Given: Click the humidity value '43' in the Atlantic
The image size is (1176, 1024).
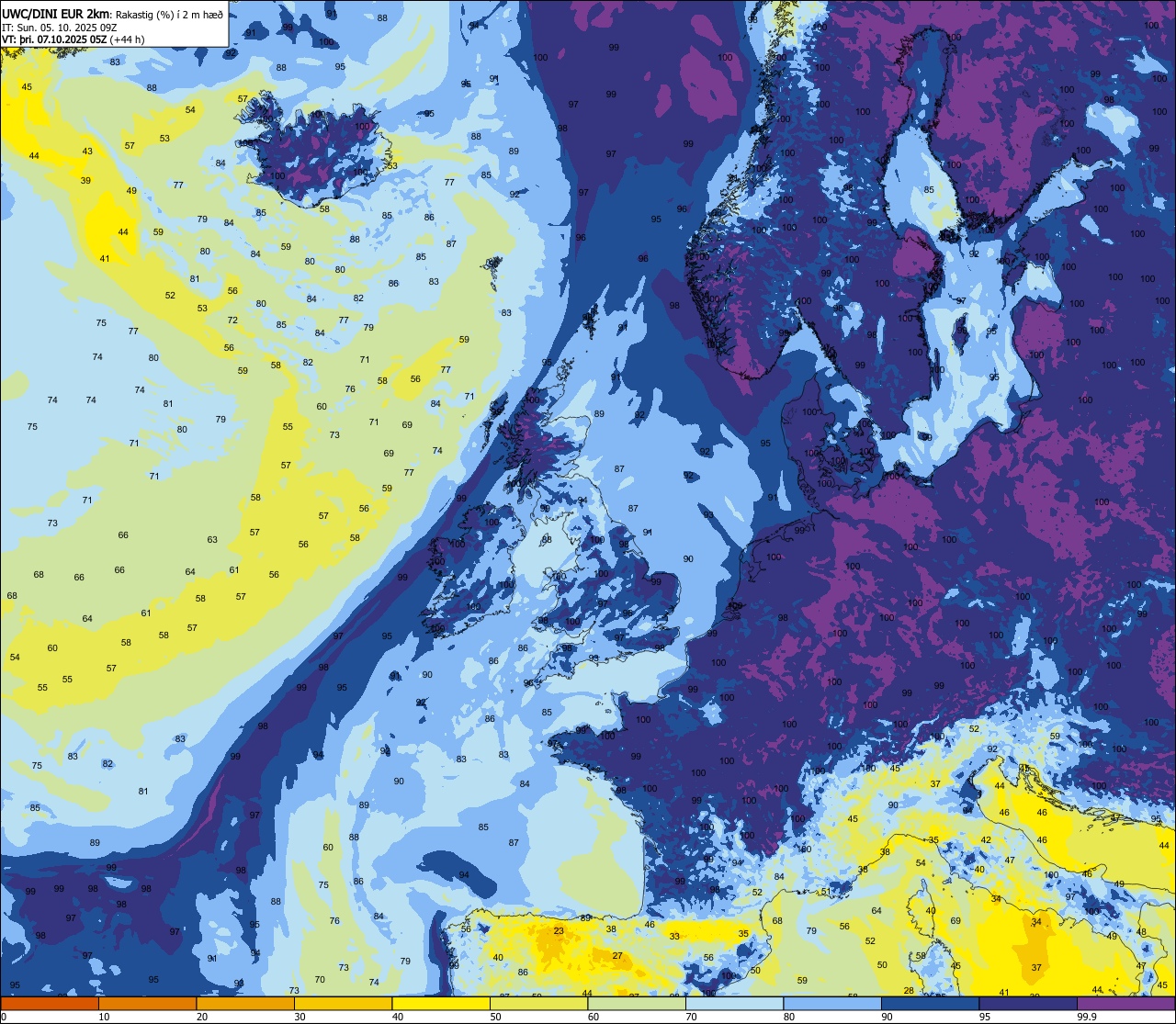Looking at the screenshot, I should coord(87,152).
